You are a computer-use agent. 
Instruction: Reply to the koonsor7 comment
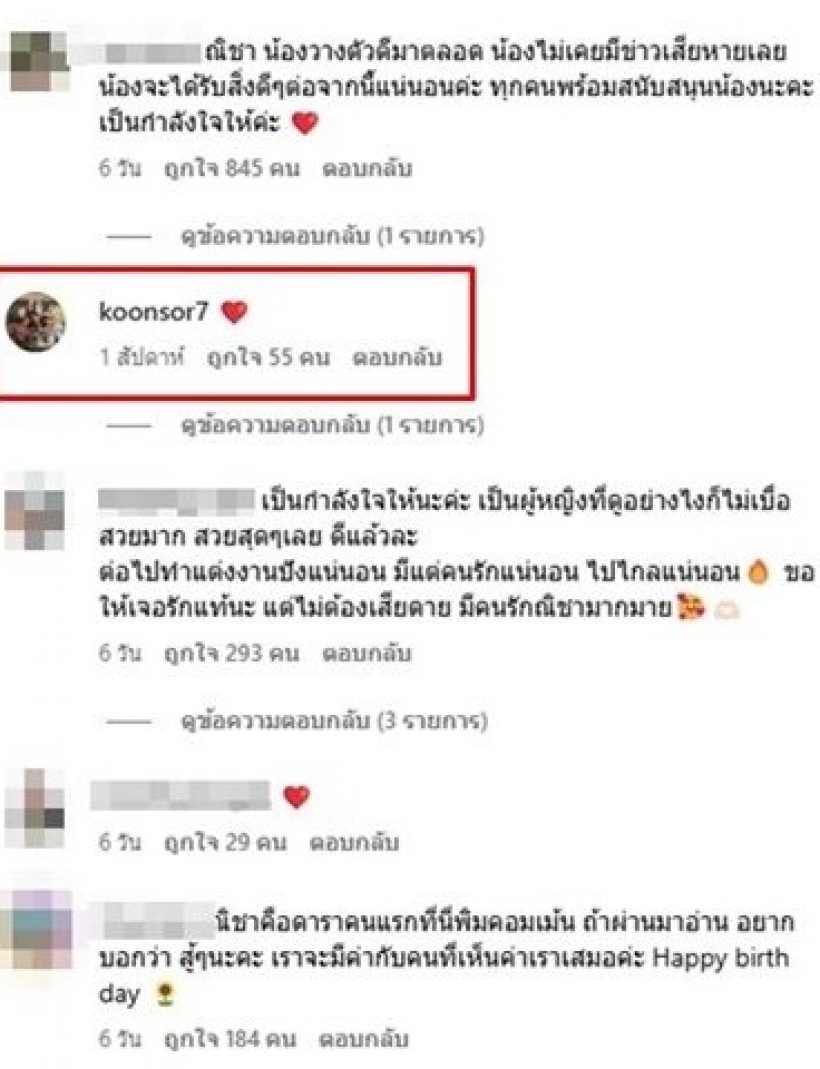click(x=397, y=357)
